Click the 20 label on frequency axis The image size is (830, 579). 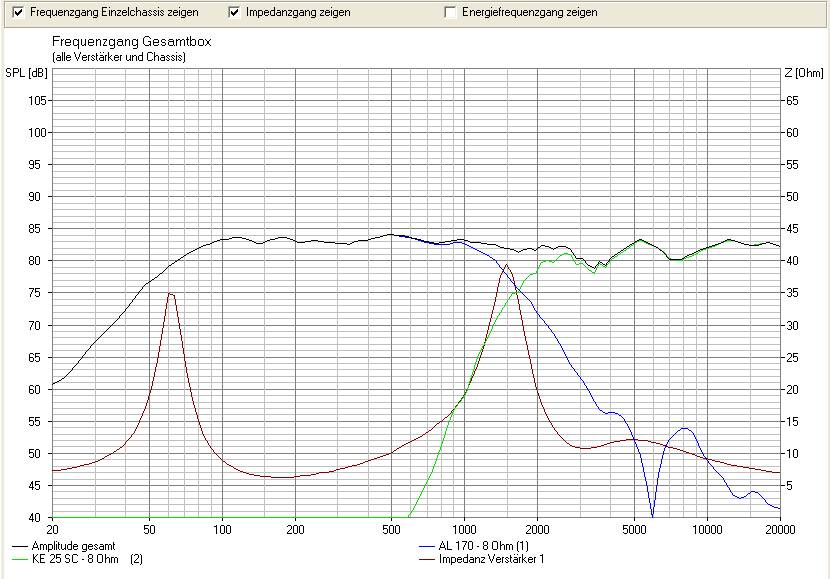(52, 530)
